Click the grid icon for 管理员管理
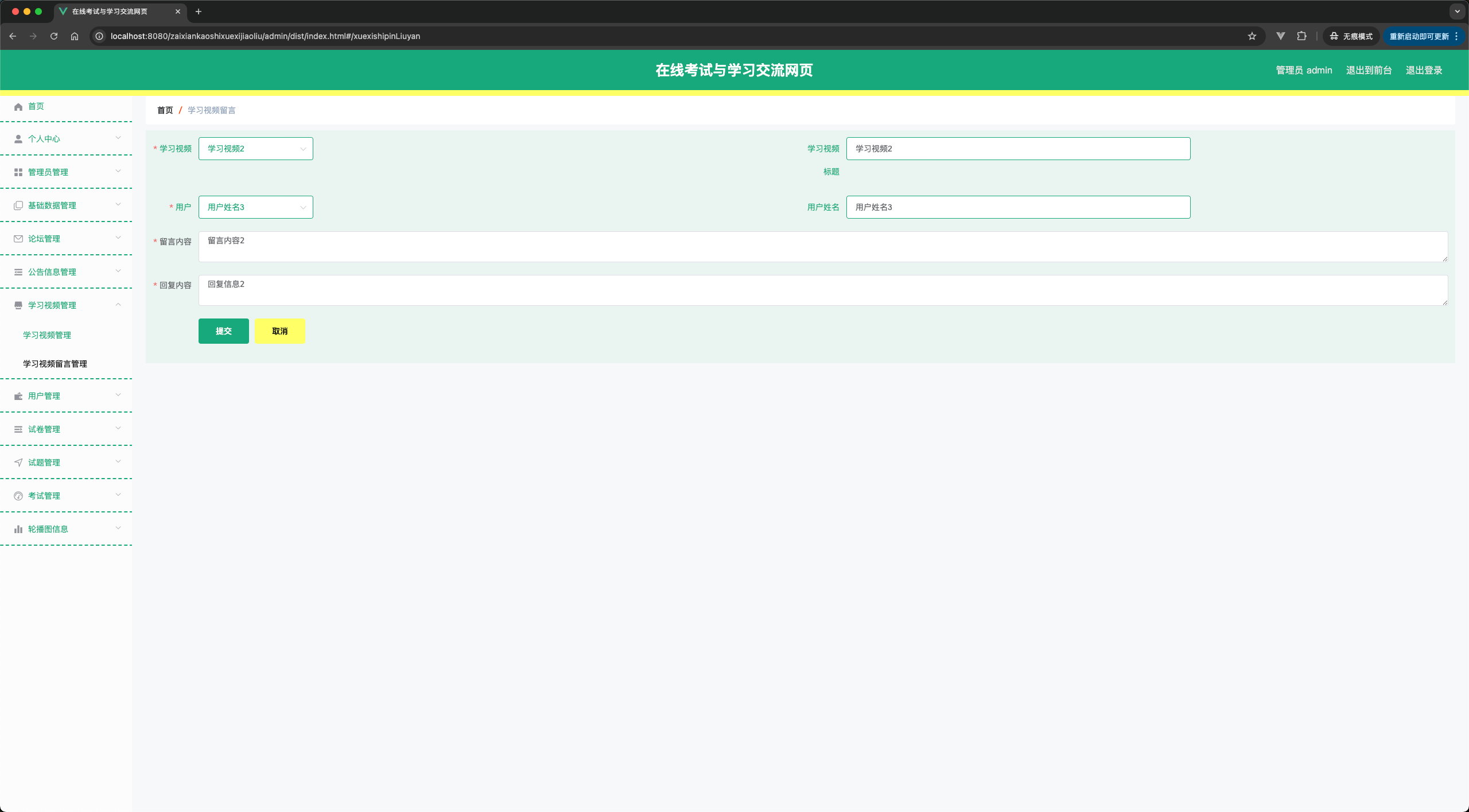 18,172
